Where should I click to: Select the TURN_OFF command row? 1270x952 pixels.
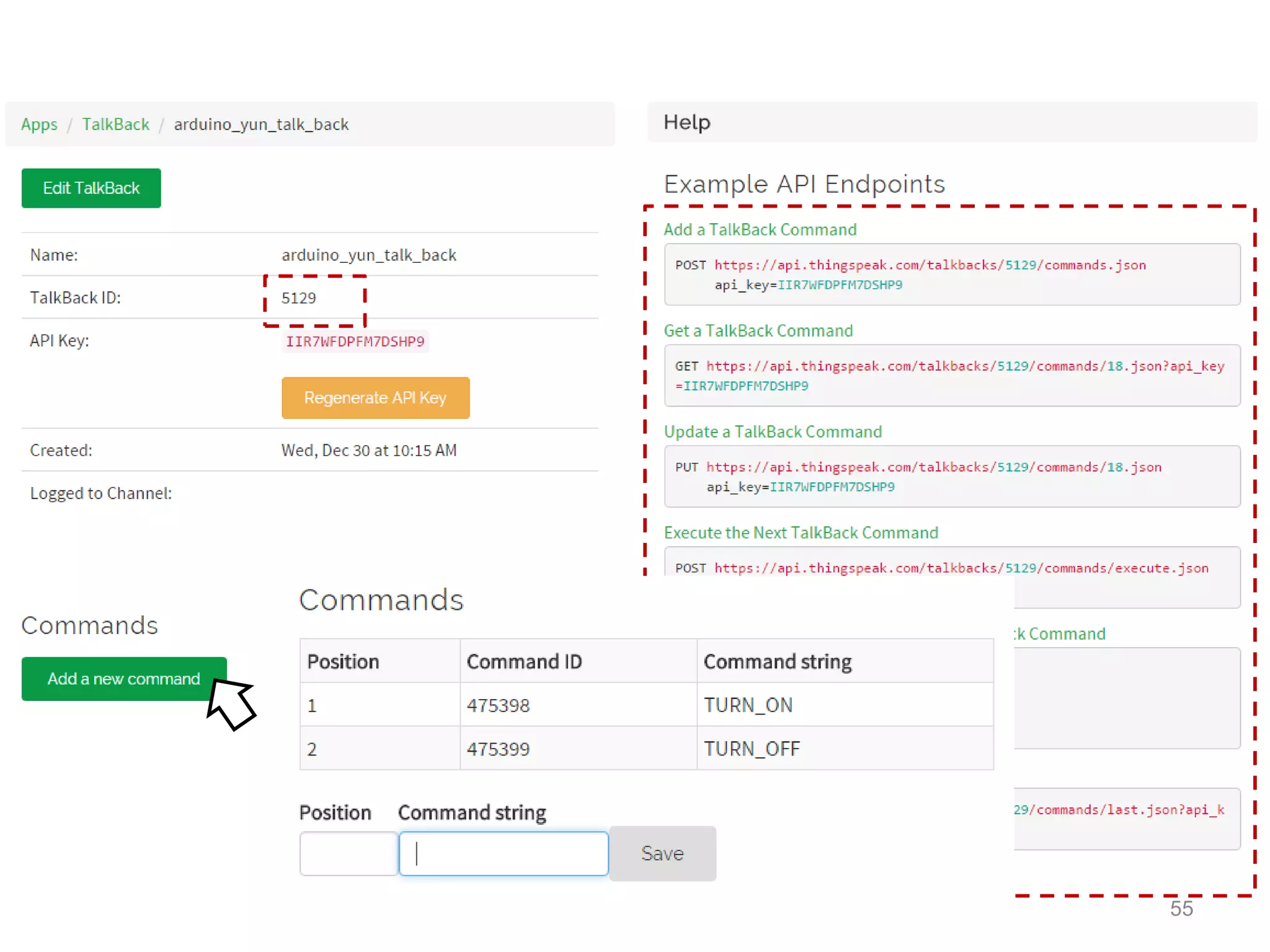[752, 749]
